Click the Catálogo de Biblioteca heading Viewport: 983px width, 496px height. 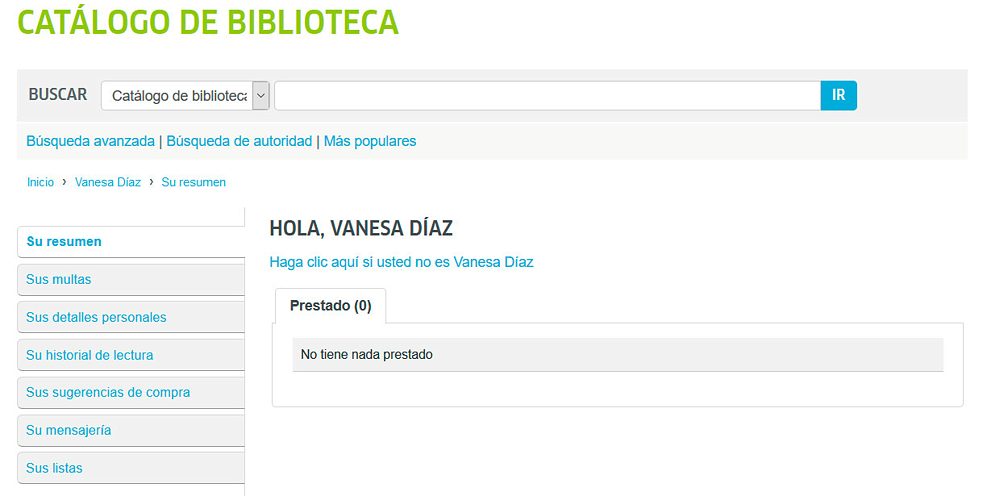tap(208, 22)
